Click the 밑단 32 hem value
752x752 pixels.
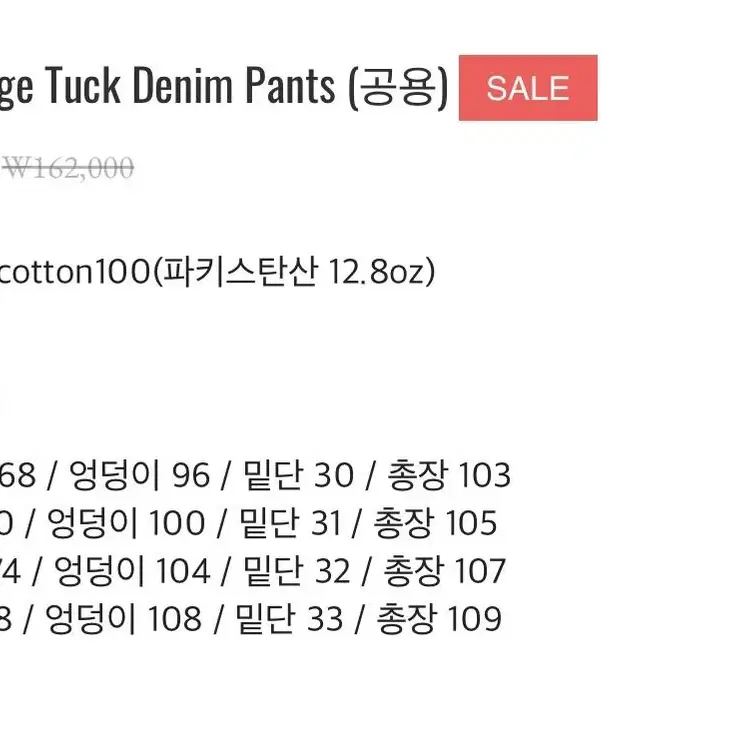pyautogui.click(x=296, y=571)
